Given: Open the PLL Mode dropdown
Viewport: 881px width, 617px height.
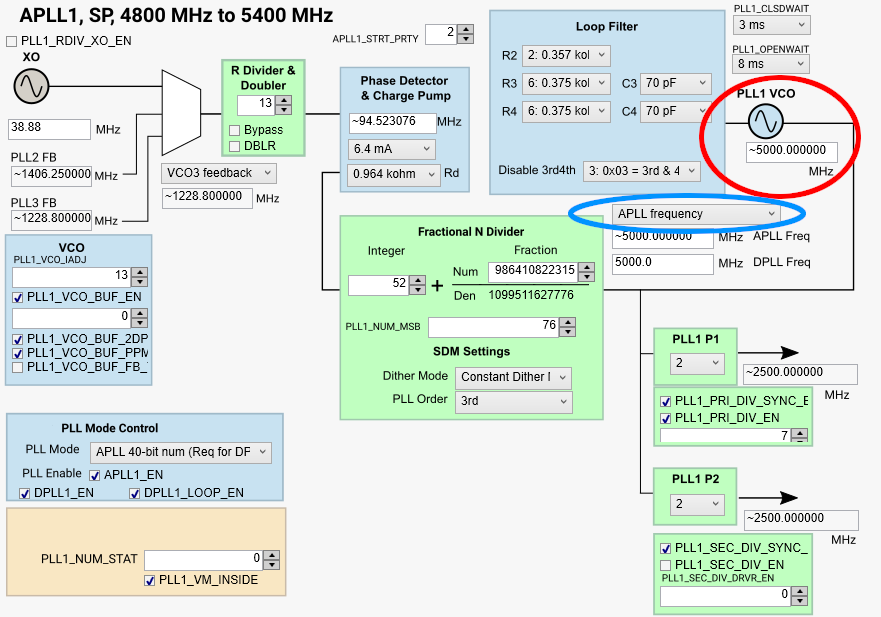Looking at the screenshot, I should 180,452.
